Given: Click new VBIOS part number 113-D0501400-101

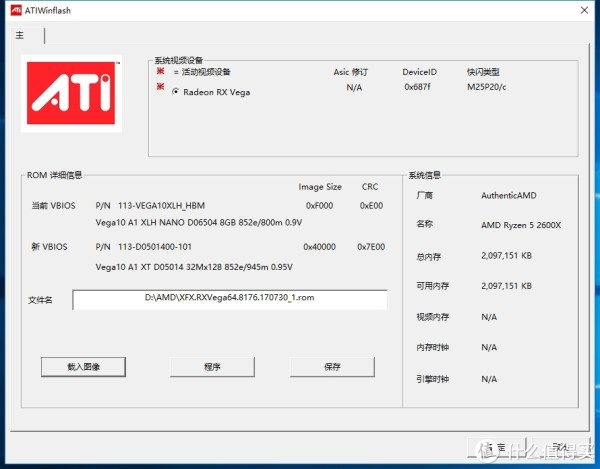Looking at the screenshot, I should point(155,247).
